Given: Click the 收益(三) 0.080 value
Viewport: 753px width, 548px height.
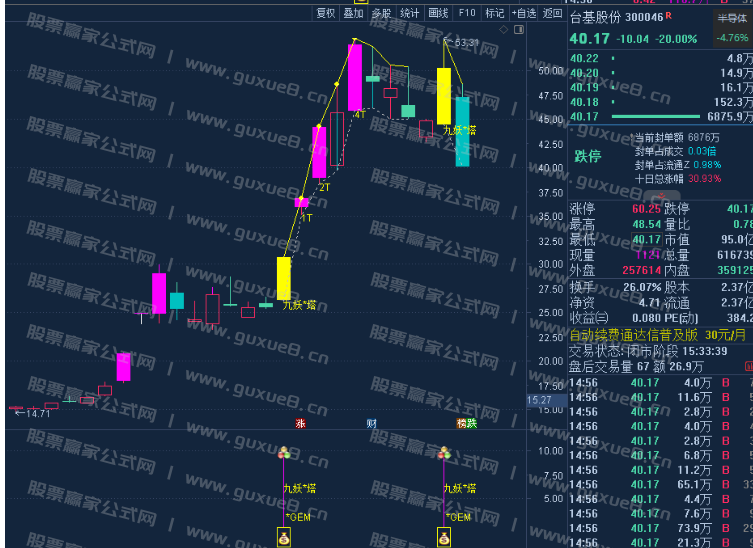Looking at the screenshot, I should click(x=646, y=318).
